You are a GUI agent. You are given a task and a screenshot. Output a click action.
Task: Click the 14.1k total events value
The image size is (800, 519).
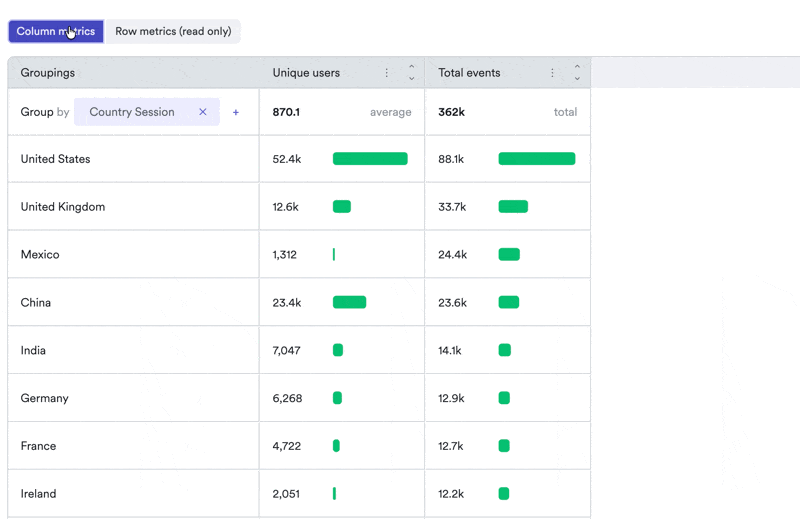pos(449,350)
